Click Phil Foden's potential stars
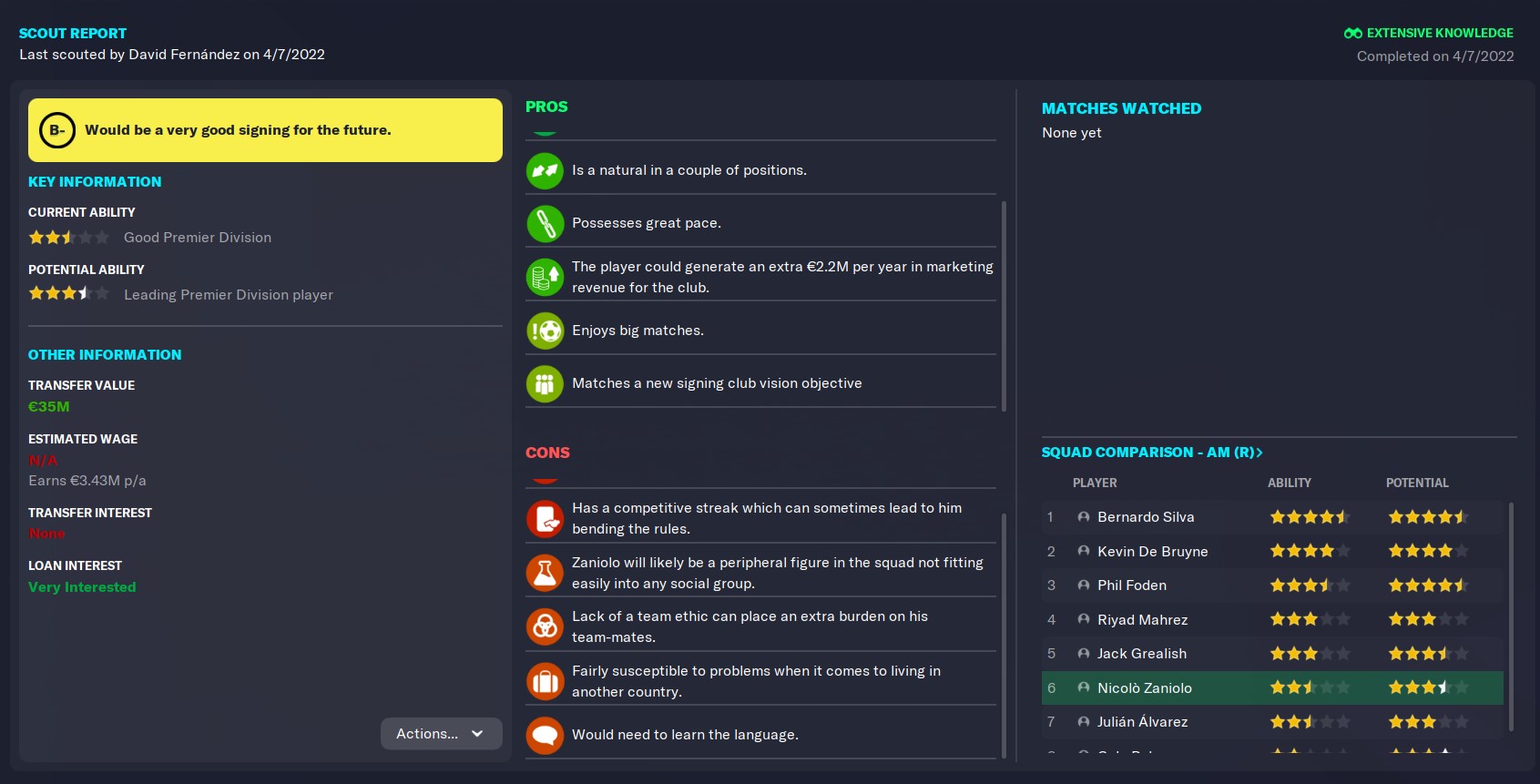 point(1428,585)
